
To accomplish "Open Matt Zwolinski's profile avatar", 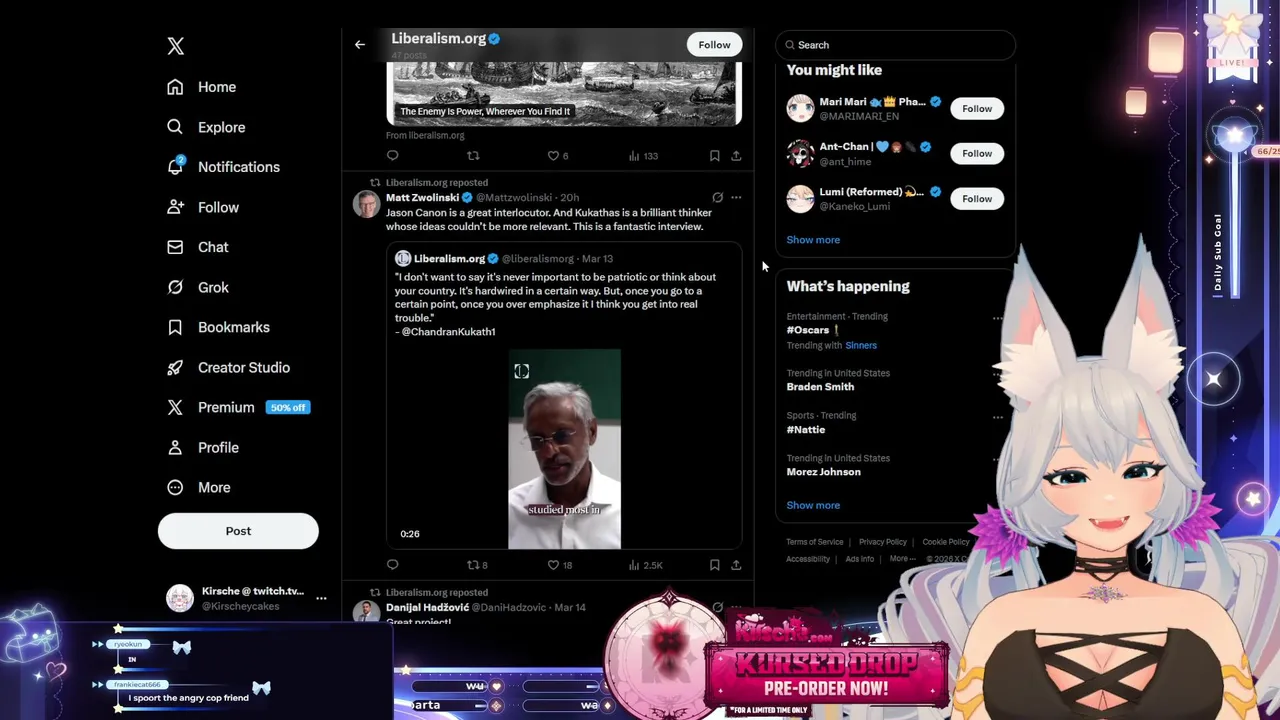I will (366, 204).
